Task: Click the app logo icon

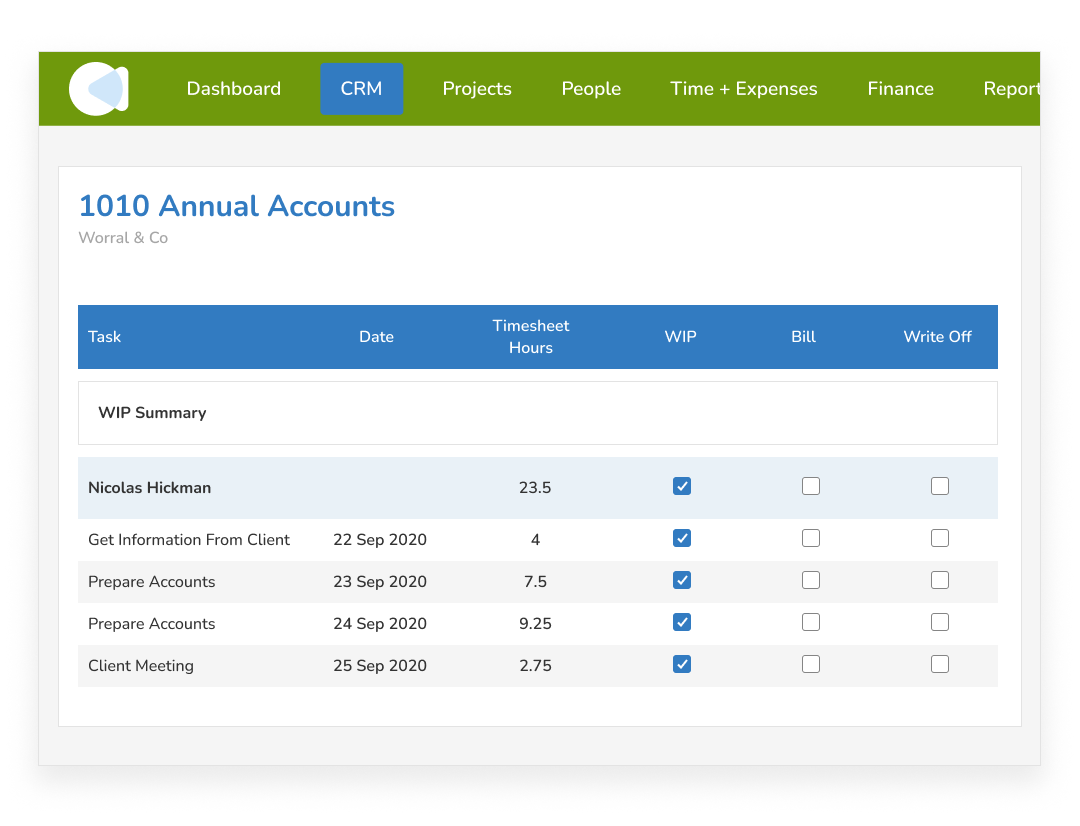Action: pos(98,89)
